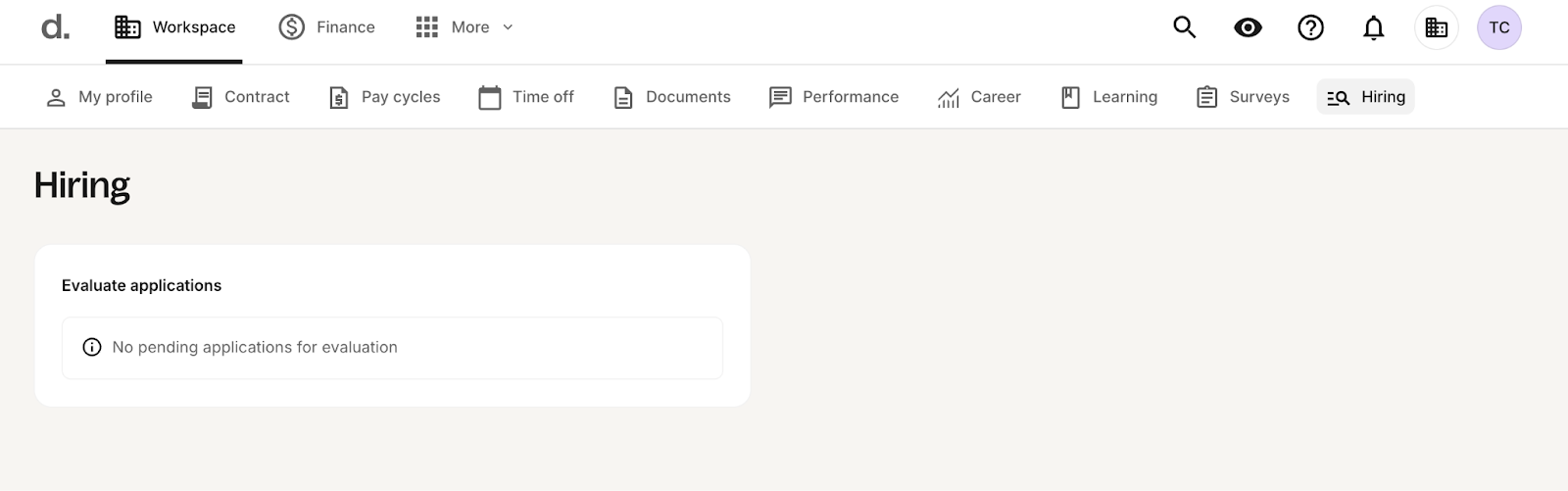Image resolution: width=1568 pixels, height=491 pixels.
Task: Open the Documents section
Action: (672, 97)
